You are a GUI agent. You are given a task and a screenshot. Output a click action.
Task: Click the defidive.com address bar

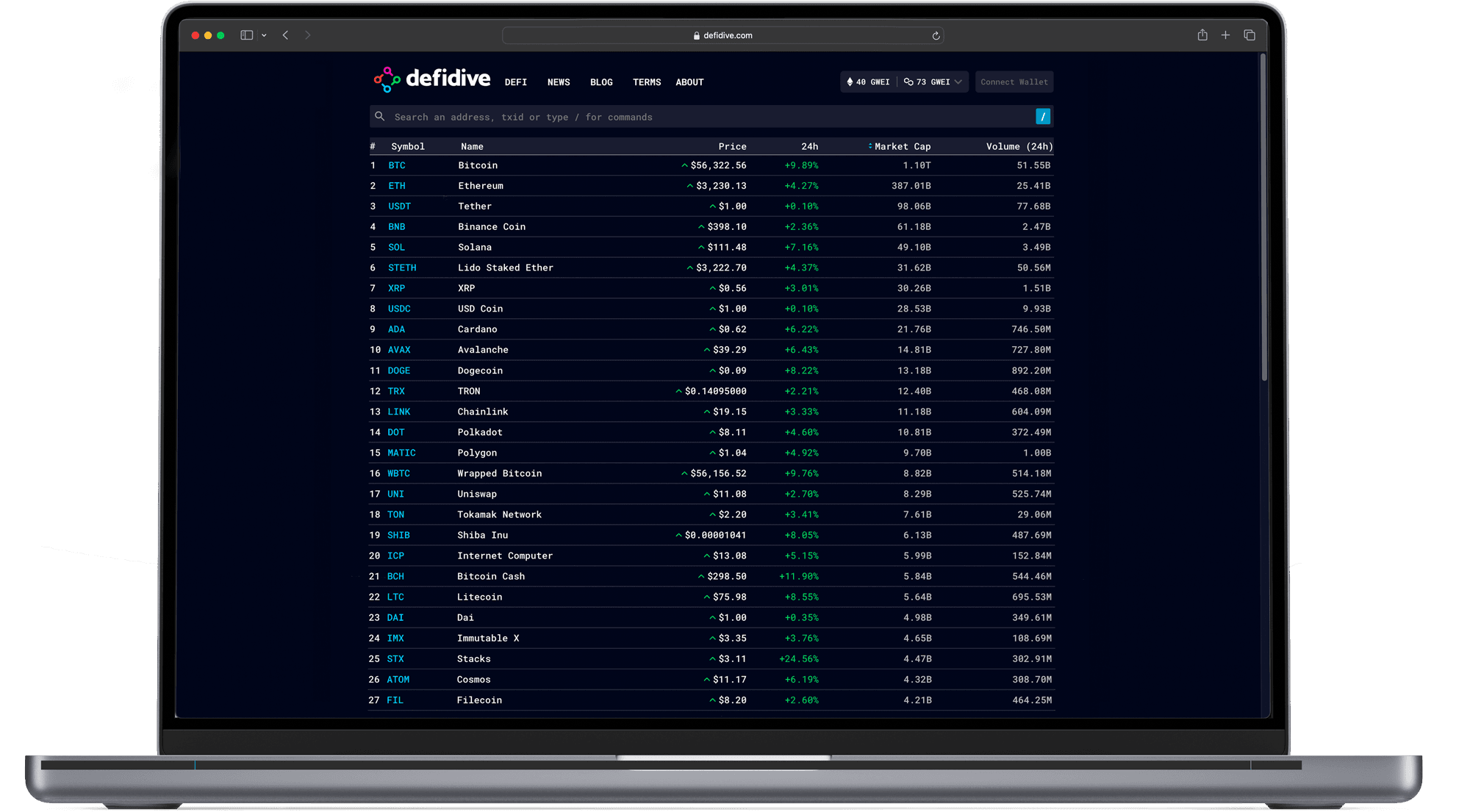coord(723,35)
